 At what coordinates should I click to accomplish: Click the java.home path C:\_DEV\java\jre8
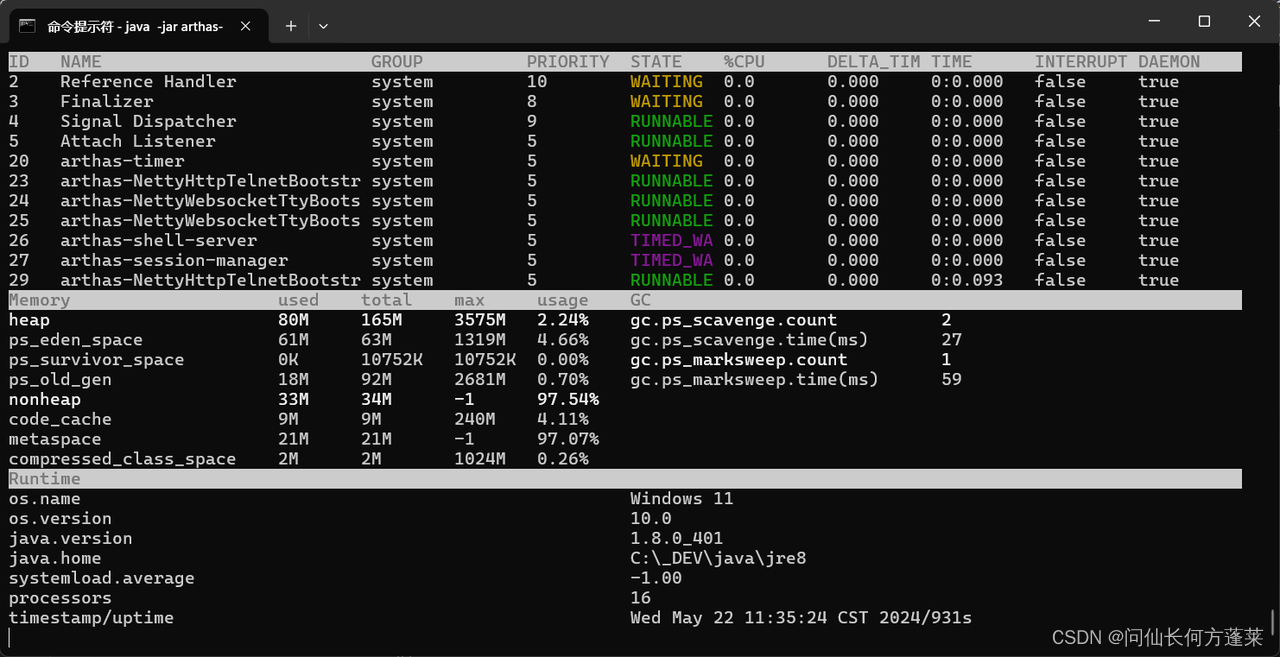point(718,559)
